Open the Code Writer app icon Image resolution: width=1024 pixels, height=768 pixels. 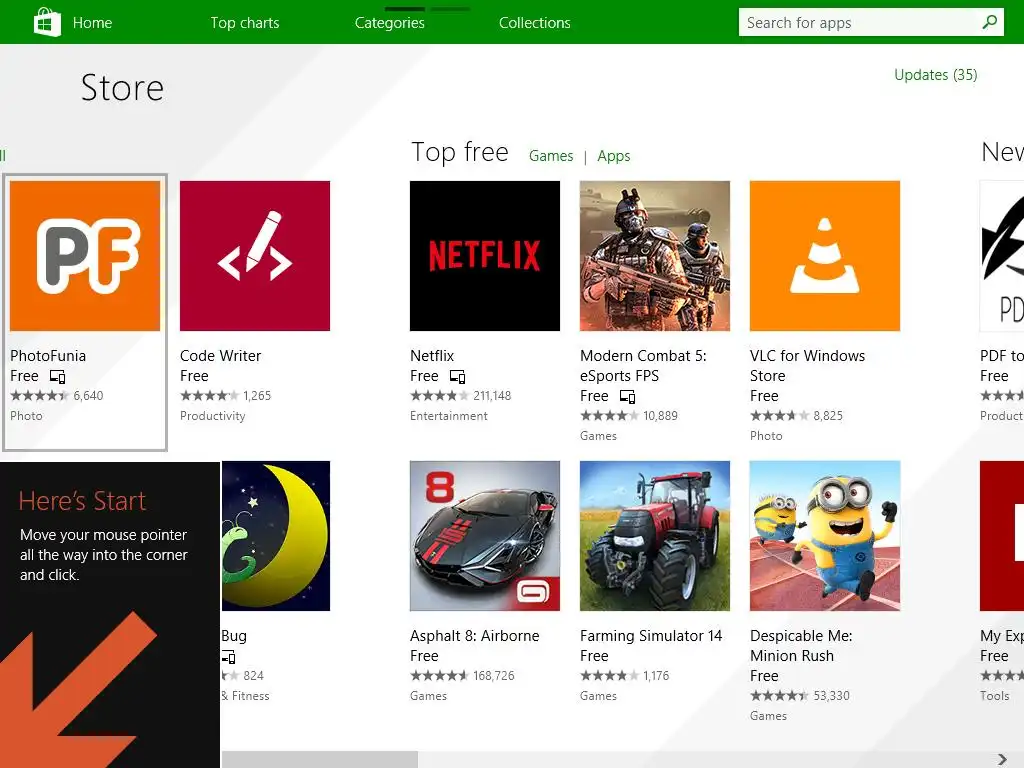[x=255, y=256]
